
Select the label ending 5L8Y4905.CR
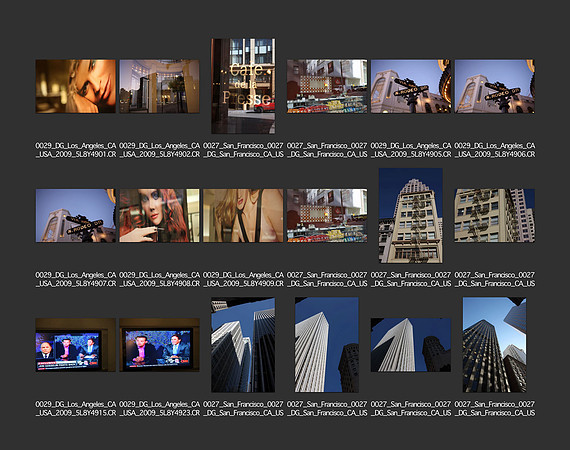tap(411, 150)
